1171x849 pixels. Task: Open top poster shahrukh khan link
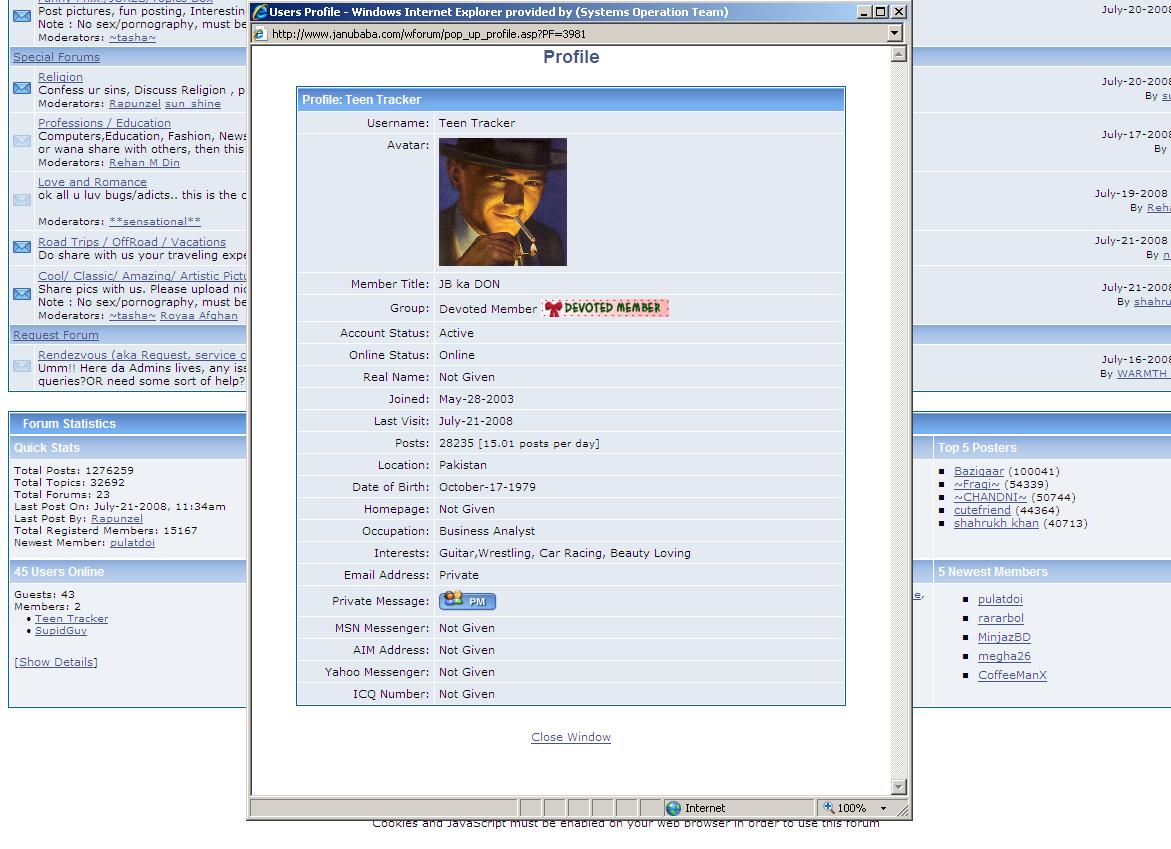pos(996,523)
